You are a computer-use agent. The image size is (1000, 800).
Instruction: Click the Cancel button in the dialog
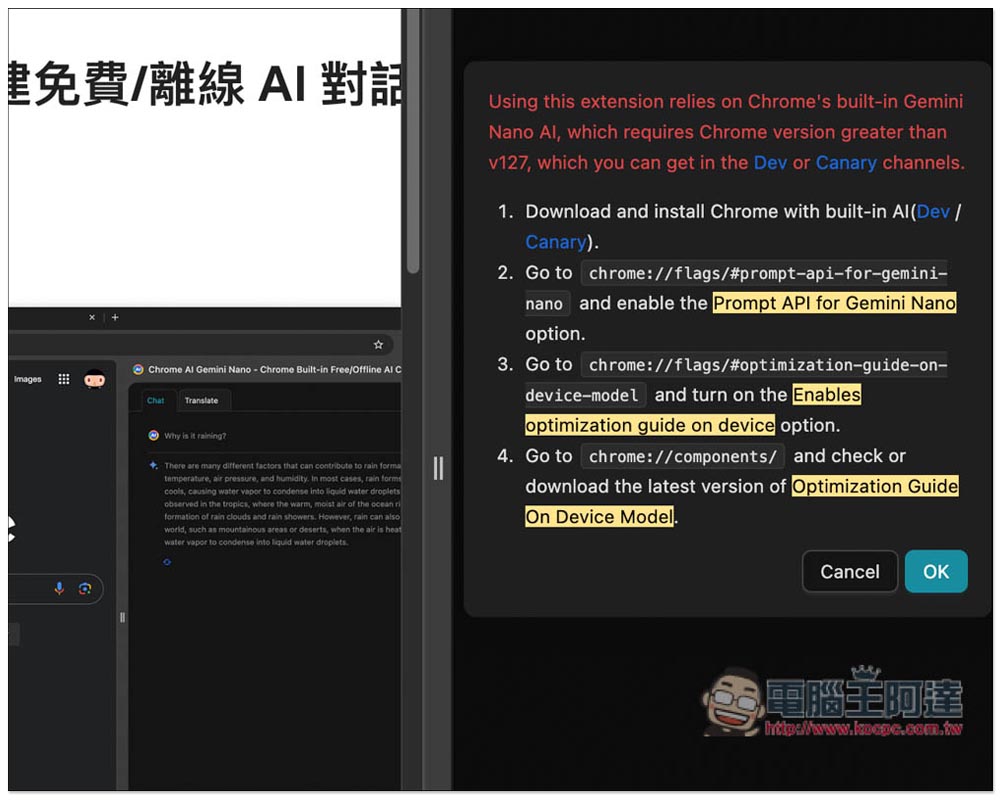tap(849, 571)
